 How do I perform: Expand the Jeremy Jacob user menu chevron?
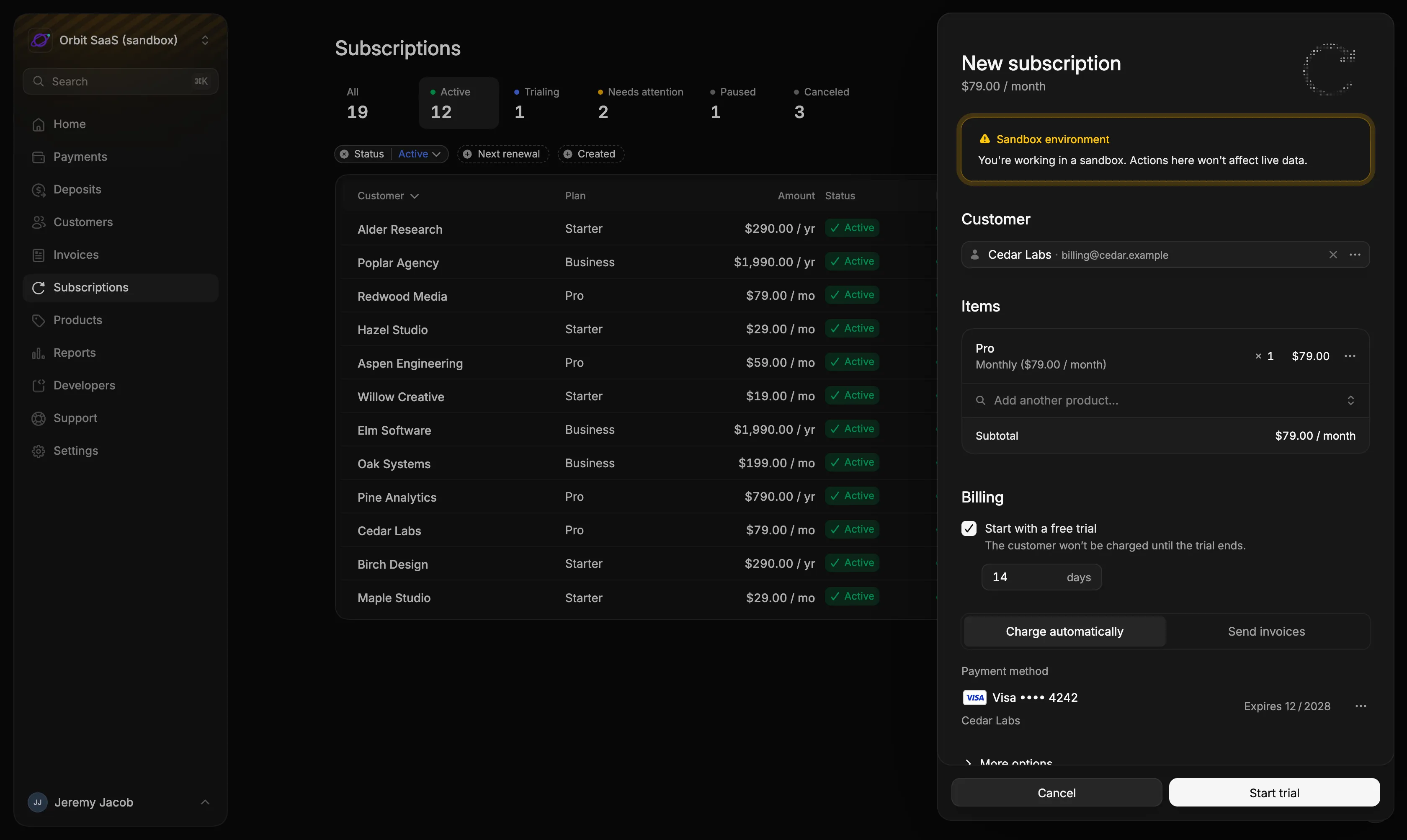tap(205, 802)
